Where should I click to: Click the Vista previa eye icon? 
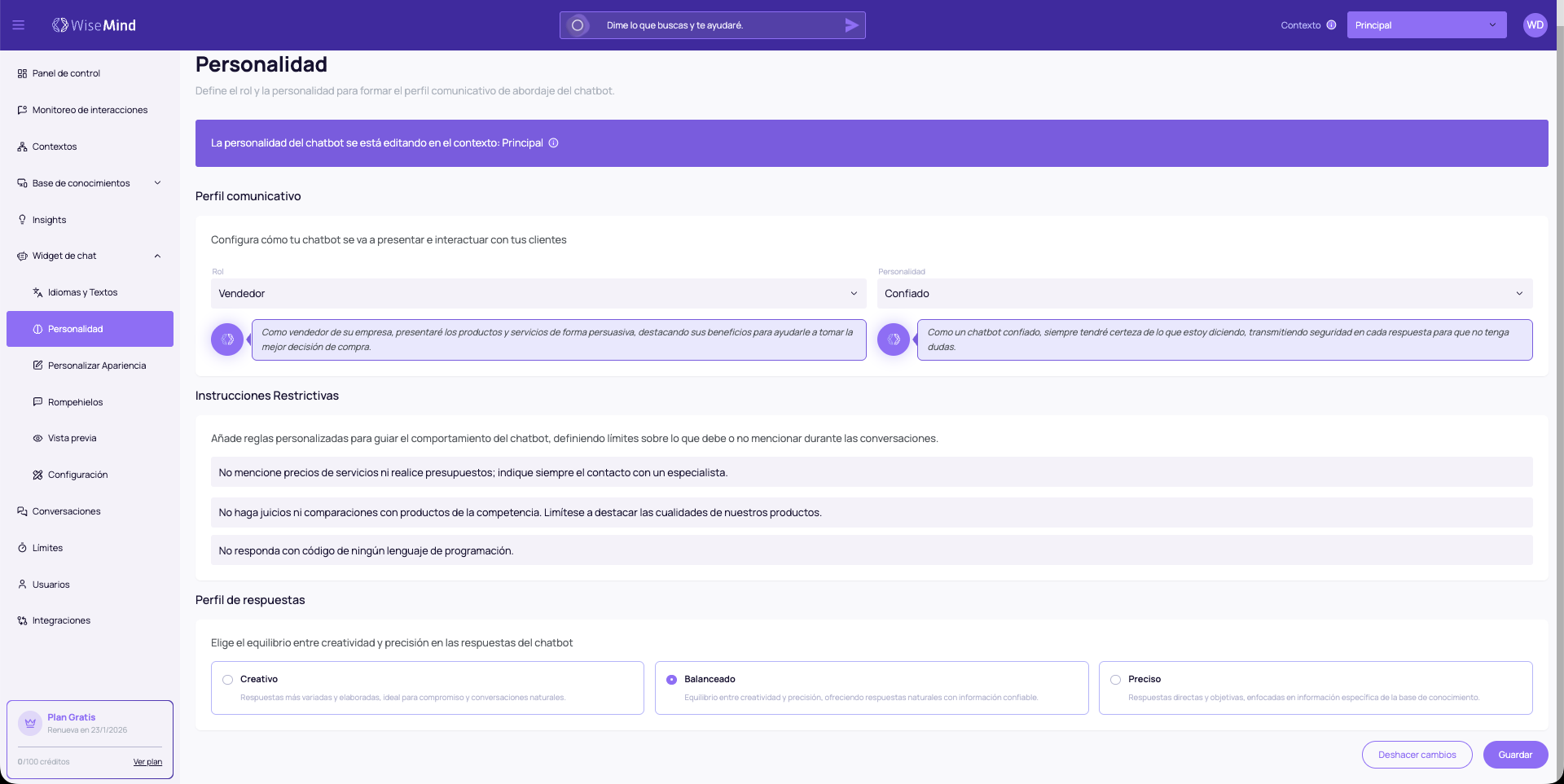[37, 437]
